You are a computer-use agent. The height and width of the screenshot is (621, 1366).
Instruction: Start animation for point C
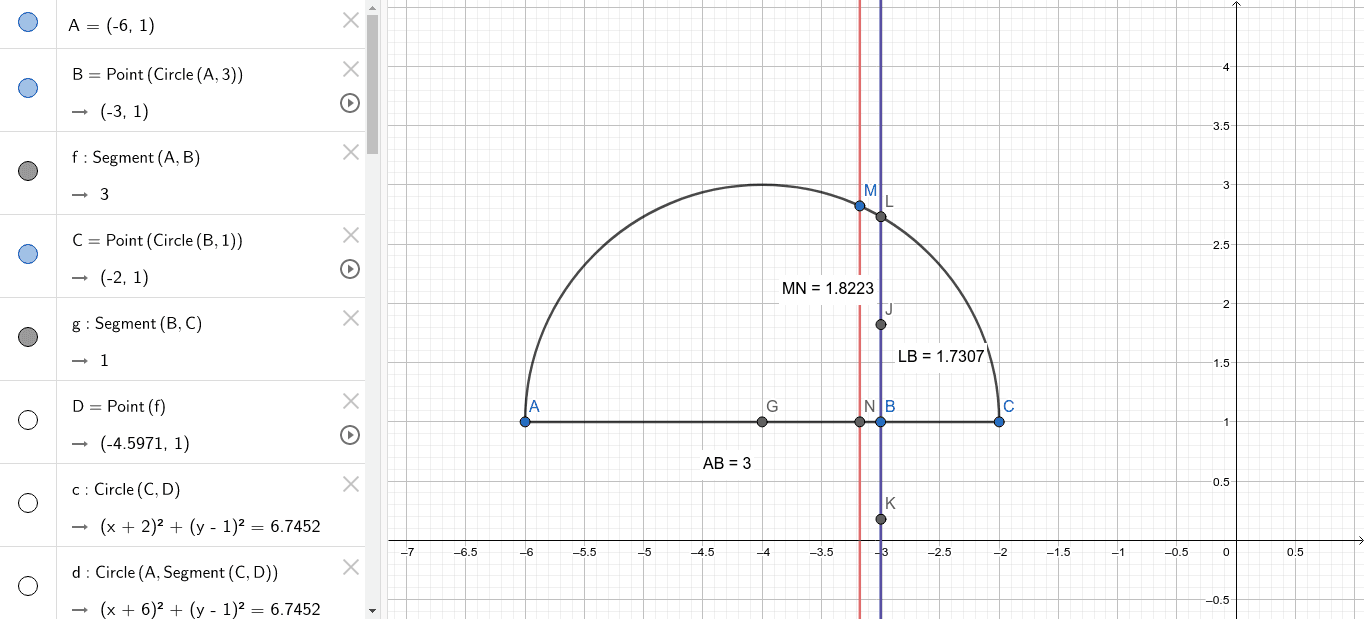(350, 269)
